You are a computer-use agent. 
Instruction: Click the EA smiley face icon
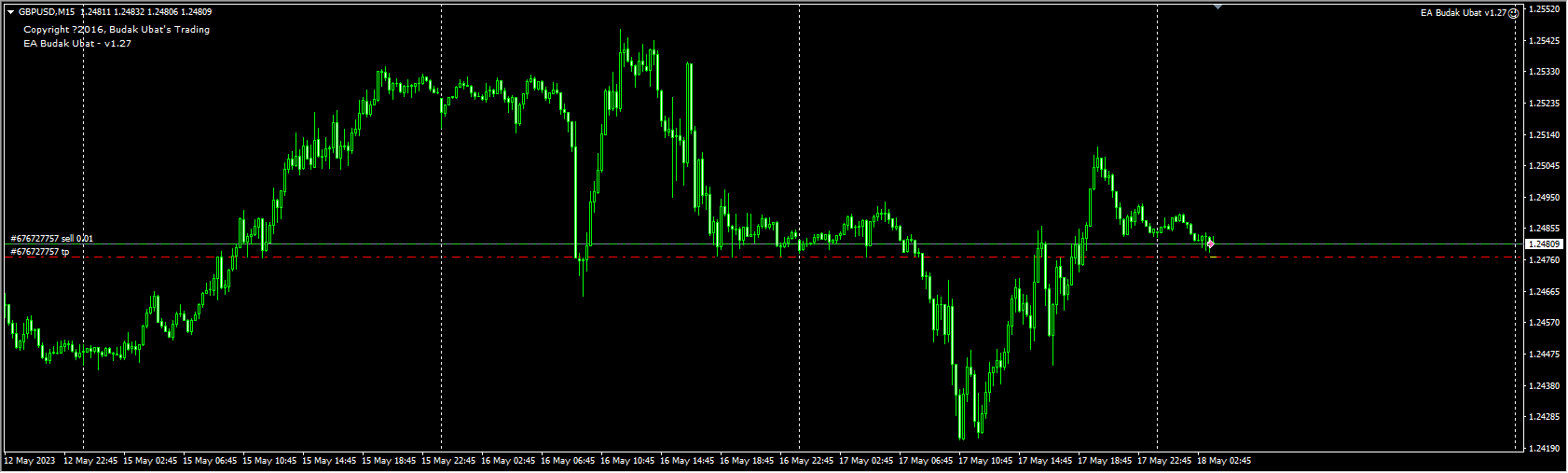[x=1513, y=13]
